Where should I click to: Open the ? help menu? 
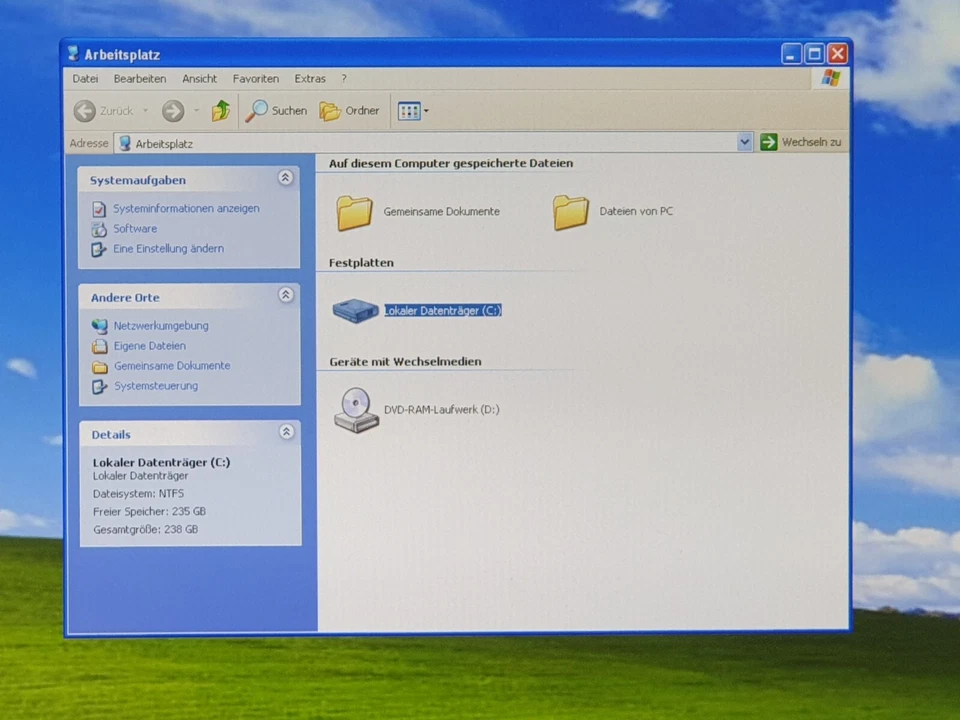(344, 78)
